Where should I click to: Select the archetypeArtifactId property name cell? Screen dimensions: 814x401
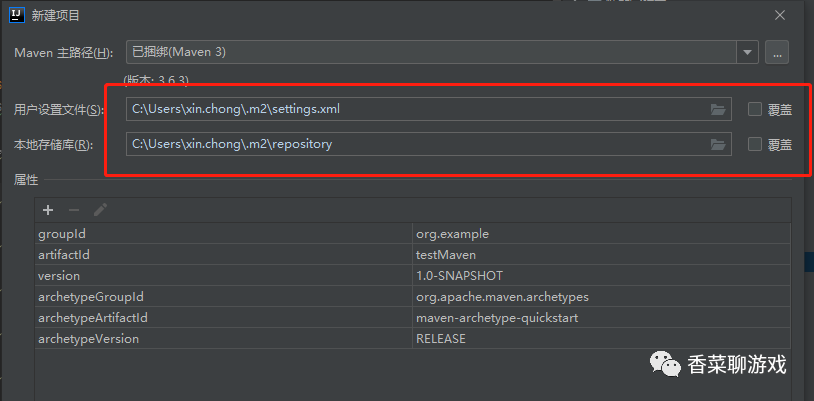tap(224, 317)
